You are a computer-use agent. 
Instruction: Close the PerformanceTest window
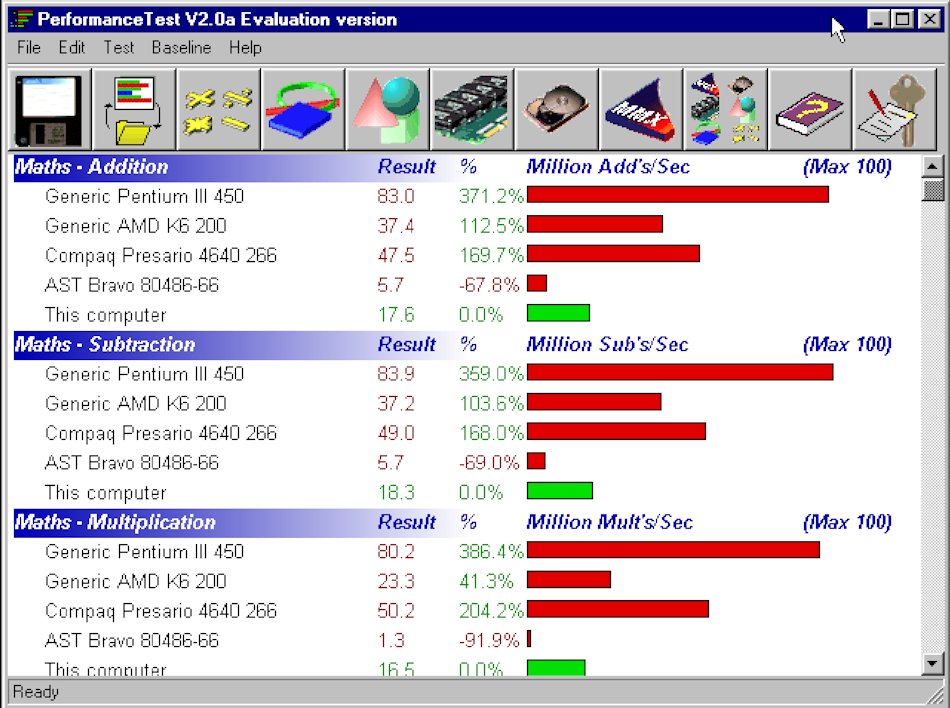point(929,19)
